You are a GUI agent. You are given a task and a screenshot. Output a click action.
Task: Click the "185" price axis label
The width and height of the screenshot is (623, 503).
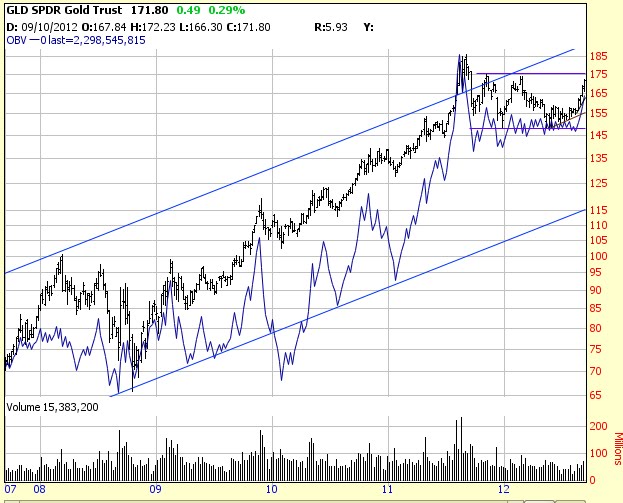click(x=598, y=56)
